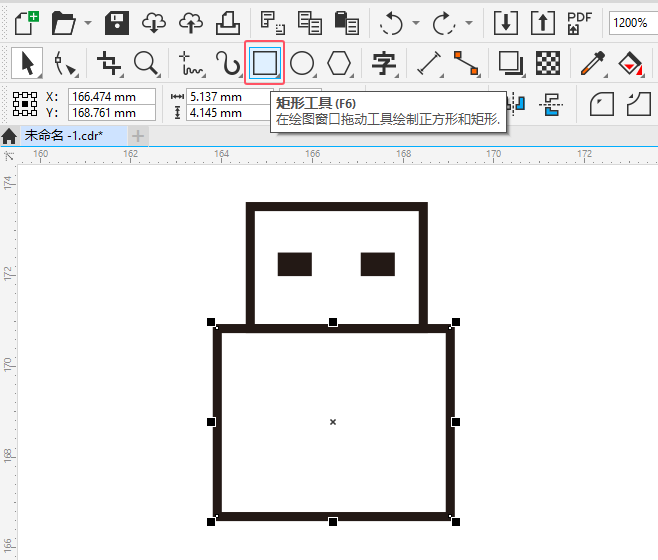The height and width of the screenshot is (560, 658).
Task: Open the undo history dropdown
Action: coord(415,23)
